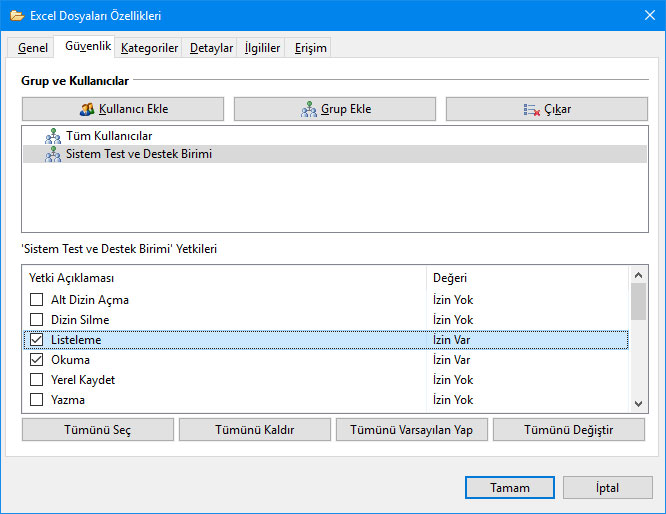The image size is (666, 514).
Task: Uncheck the Listeleme permission
Action: pyautogui.click(x=36, y=340)
